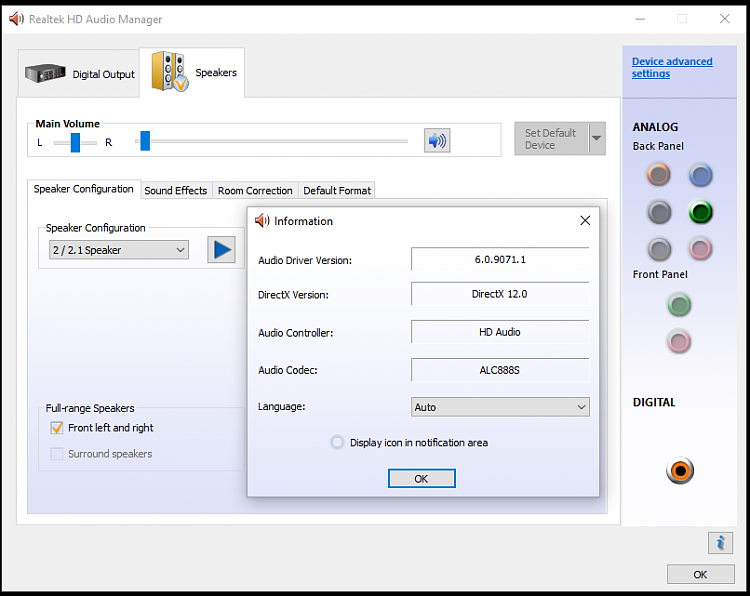Viewport: 750px width, 596px height.
Task: Click the DirectX 12.0 version field
Action: pyautogui.click(x=500, y=294)
